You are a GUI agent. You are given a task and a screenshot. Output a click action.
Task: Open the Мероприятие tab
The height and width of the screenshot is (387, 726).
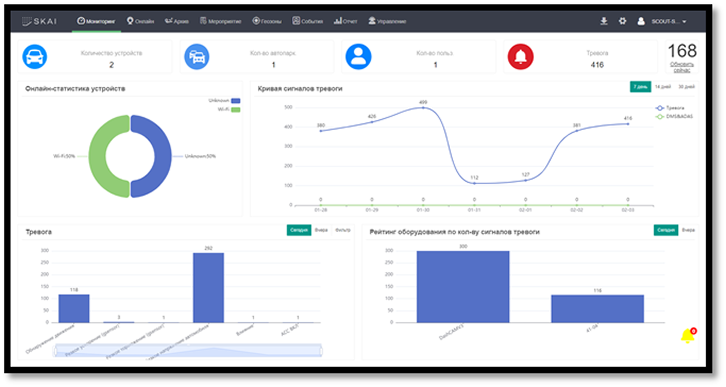[x=220, y=21]
